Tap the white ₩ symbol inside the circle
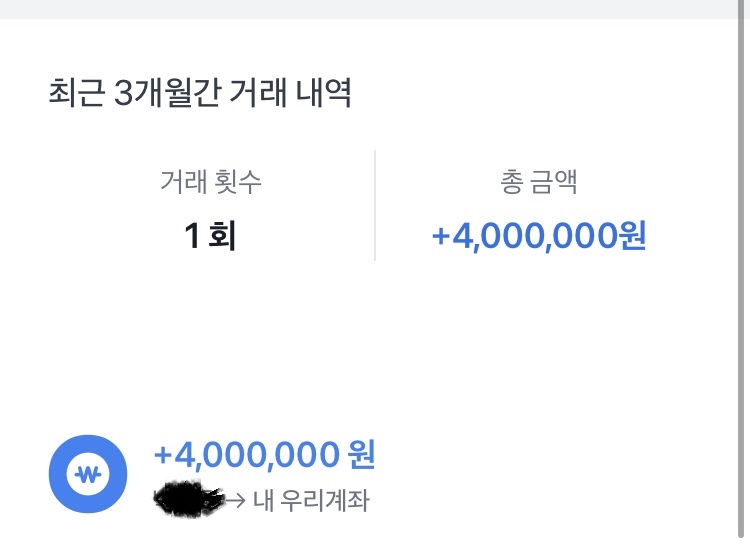Viewport: 750px width, 544px height. [x=88, y=473]
